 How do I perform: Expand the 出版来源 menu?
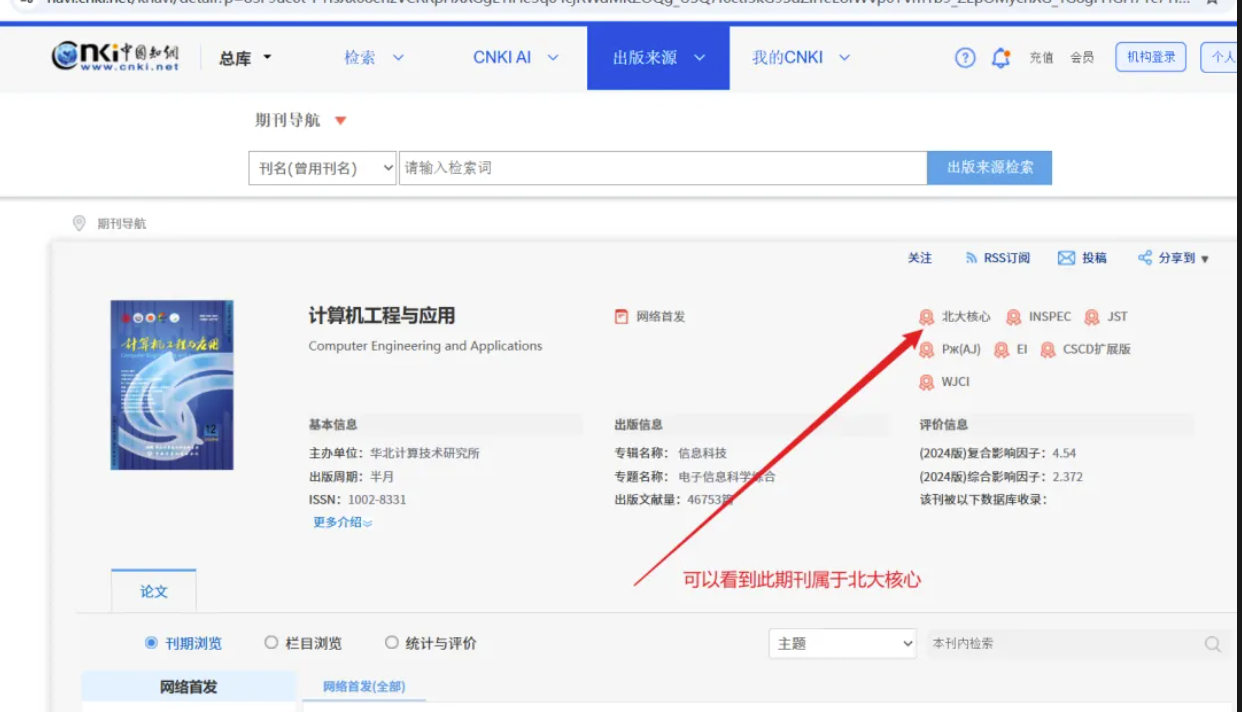(658, 58)
